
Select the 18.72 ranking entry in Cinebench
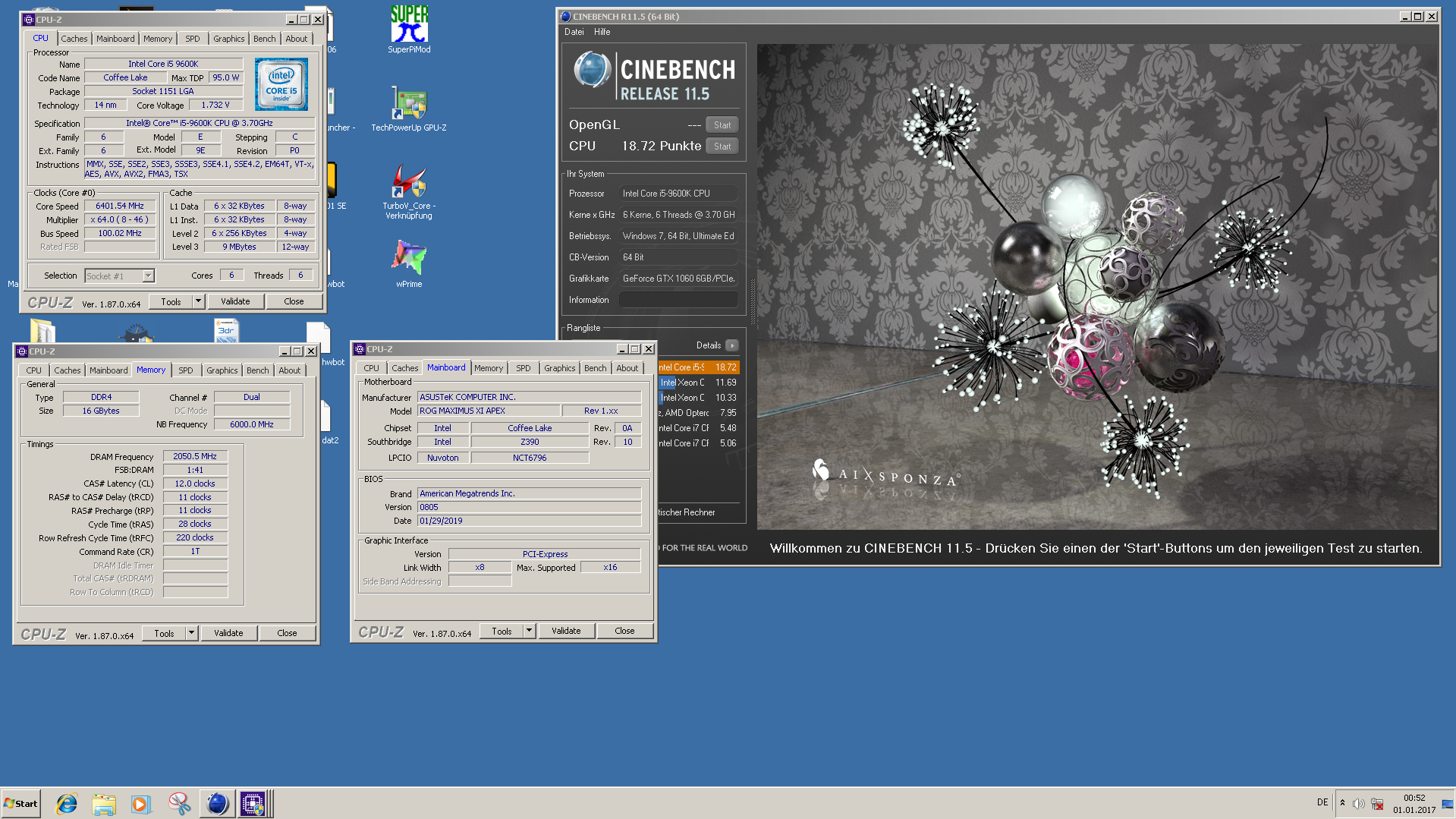pyautogui.click(x=698, y=367)
